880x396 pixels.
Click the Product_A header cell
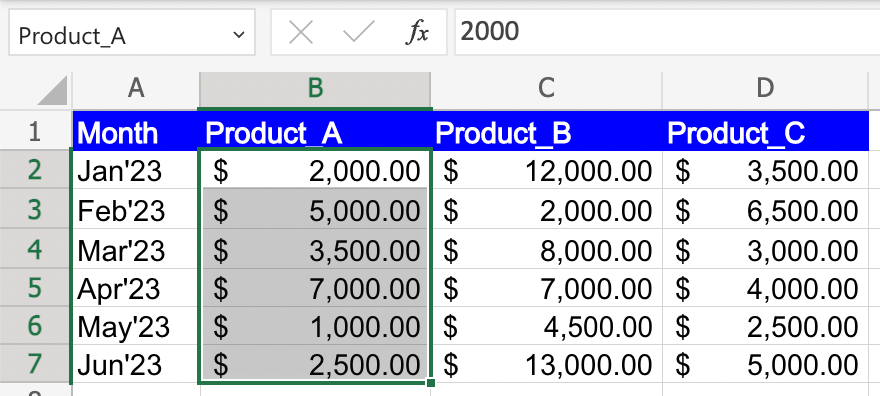click(x=315, y=131)
